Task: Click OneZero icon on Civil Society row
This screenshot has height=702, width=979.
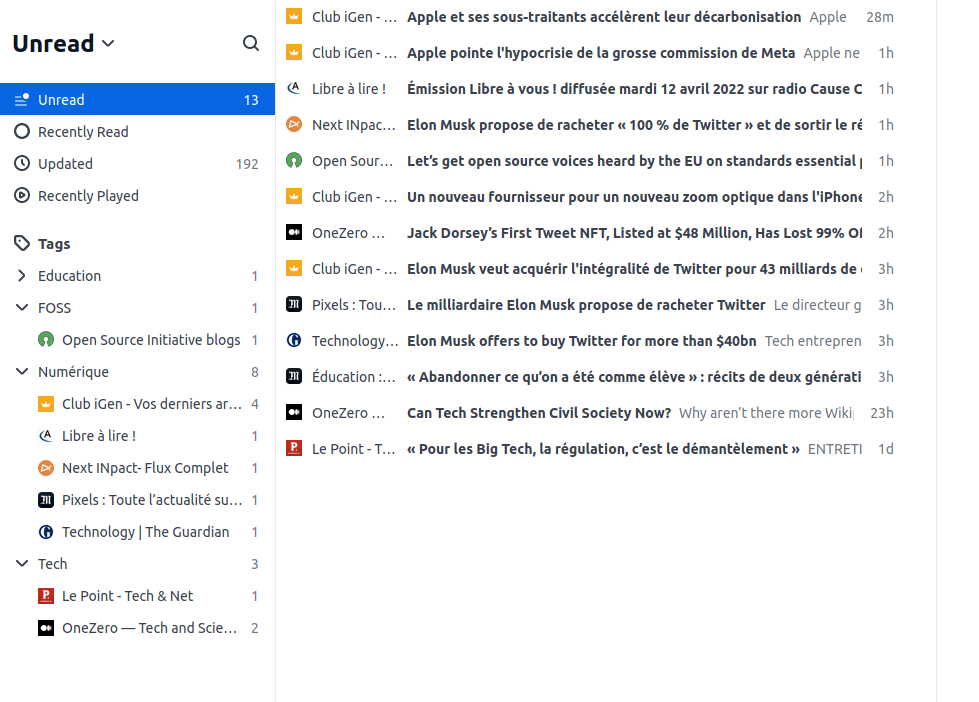Action: (294, 412)
